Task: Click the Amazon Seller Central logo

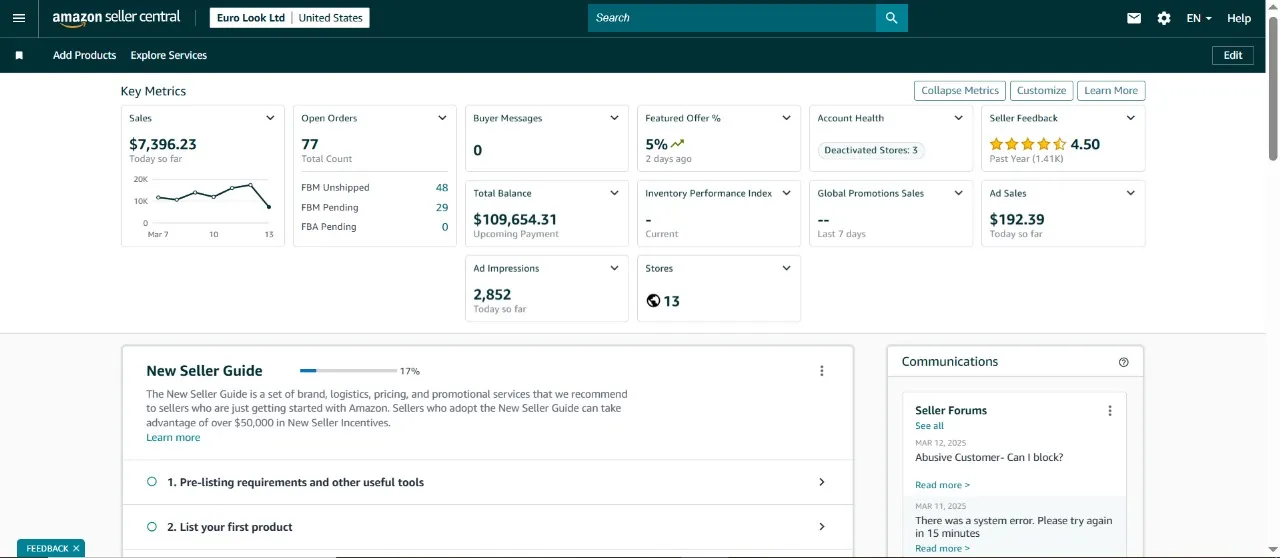Action: click(116, 18)
